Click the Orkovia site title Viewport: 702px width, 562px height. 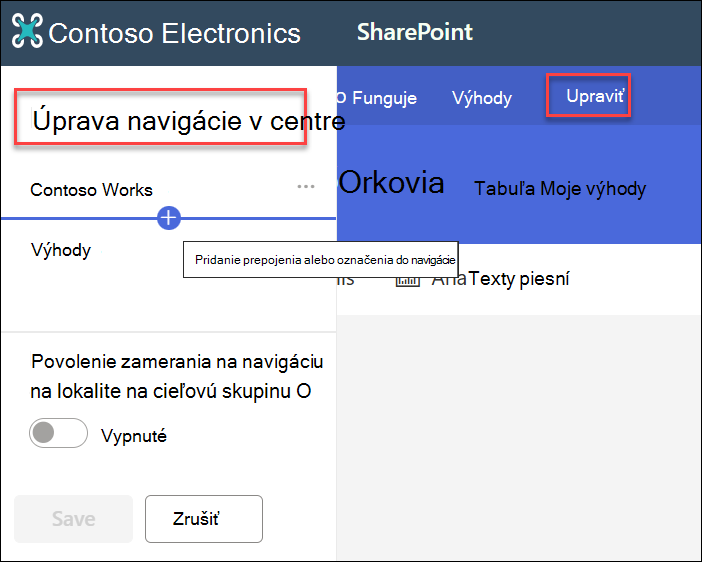tap(391, 183)
